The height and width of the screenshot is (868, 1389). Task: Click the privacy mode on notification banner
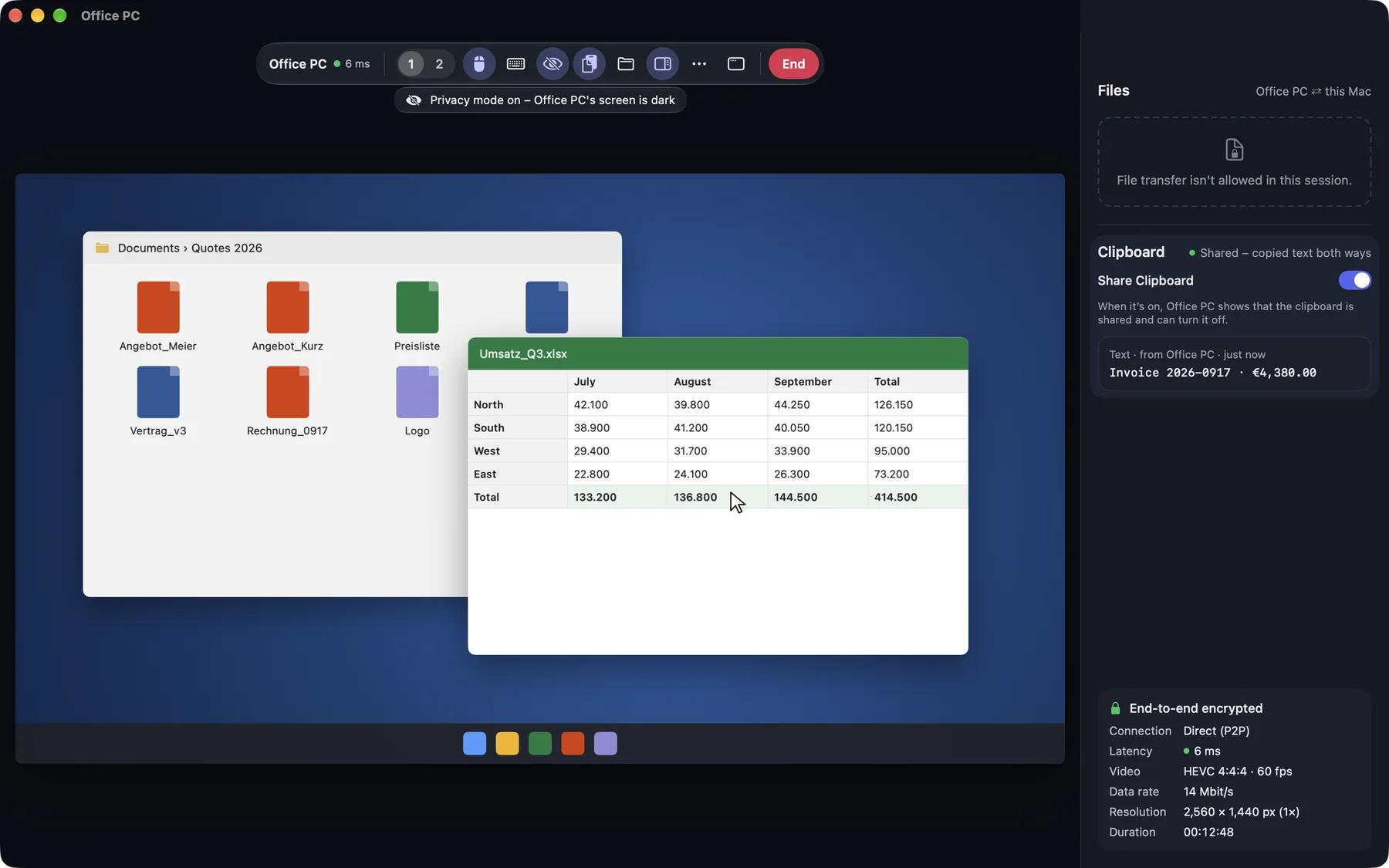(540, 100)
